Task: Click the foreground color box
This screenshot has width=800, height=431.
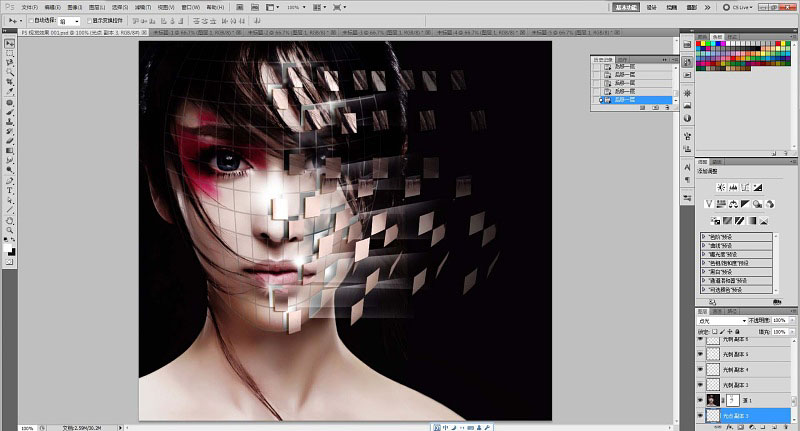Action: point(8,248)
